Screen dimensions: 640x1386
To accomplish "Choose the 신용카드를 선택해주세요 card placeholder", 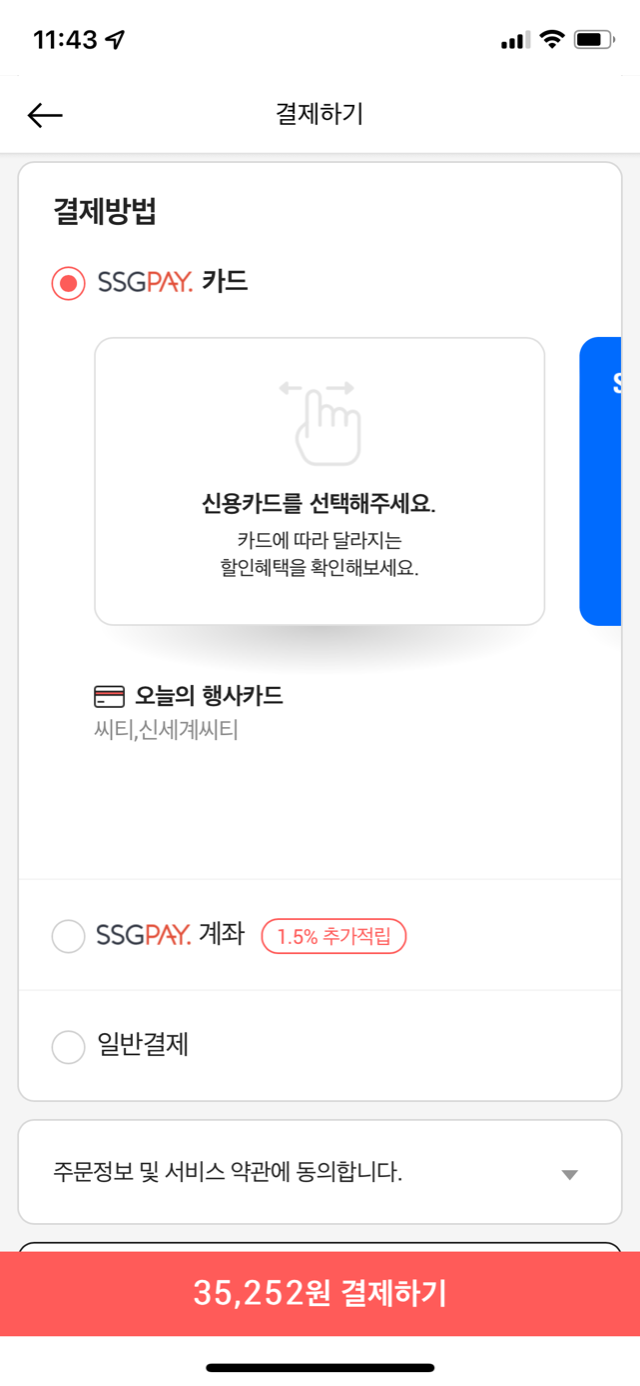I will [x=320, y=481].
